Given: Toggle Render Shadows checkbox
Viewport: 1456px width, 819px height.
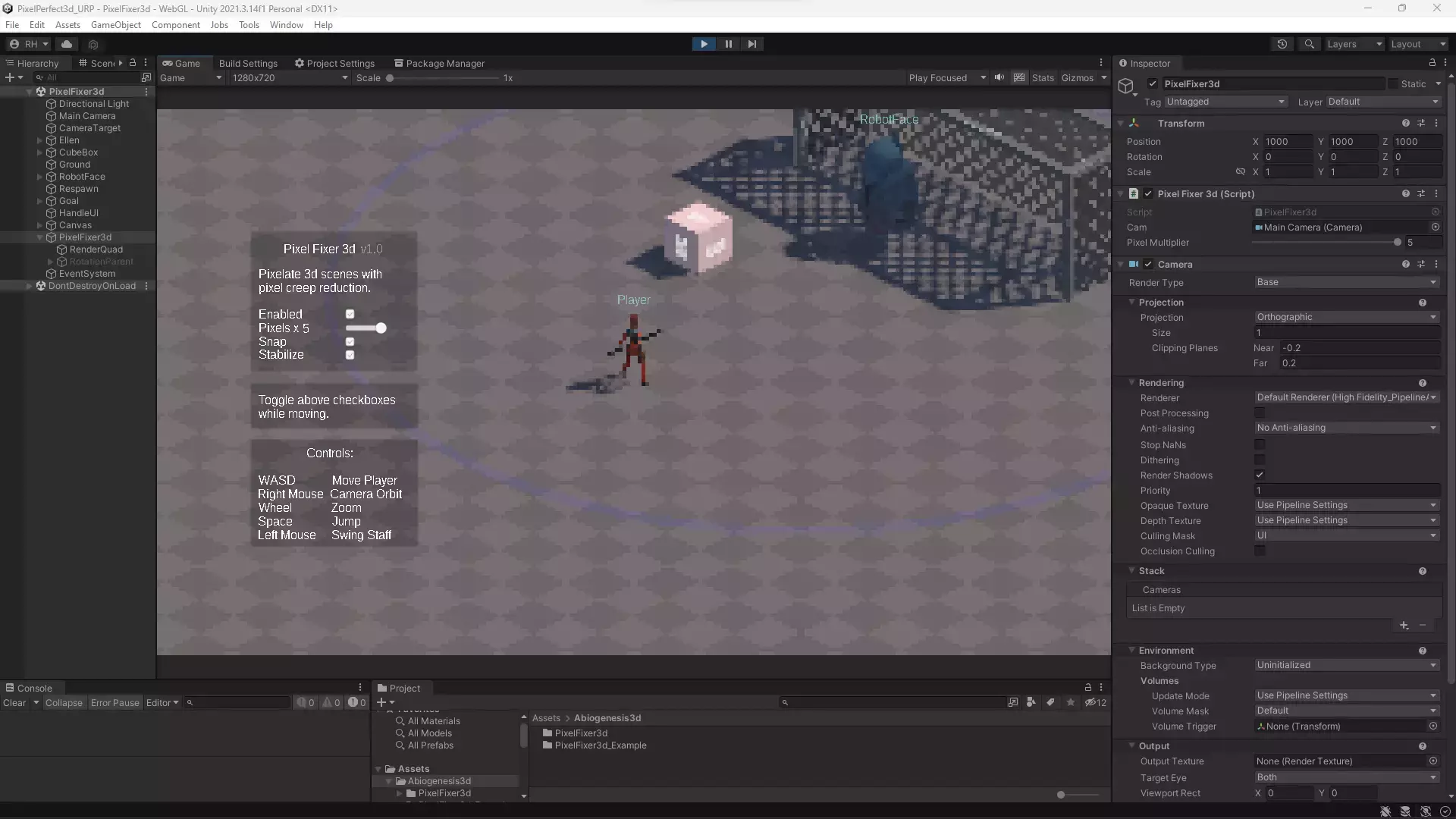Looking at the screenshot, I should point(1260,475).
